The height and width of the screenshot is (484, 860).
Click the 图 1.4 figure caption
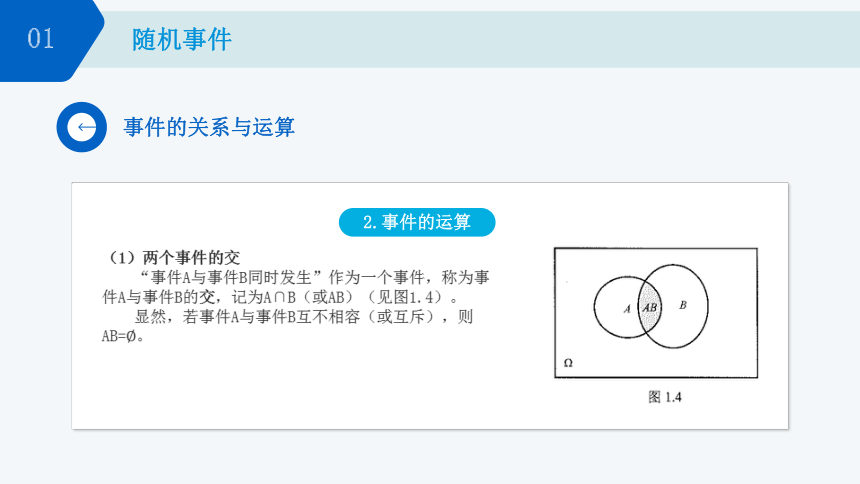[x=665, y=397]
